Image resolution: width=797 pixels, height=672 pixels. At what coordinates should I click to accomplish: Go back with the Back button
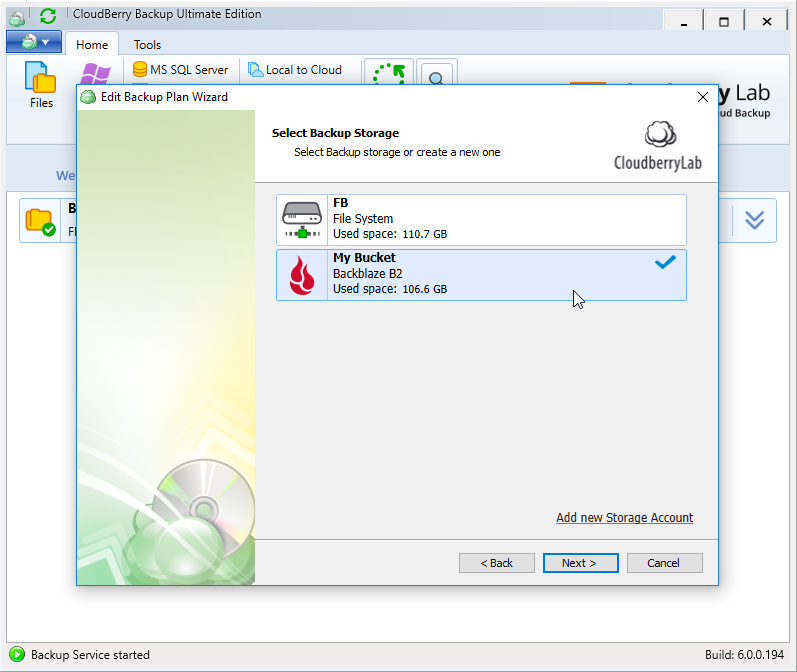coord(497,563)
